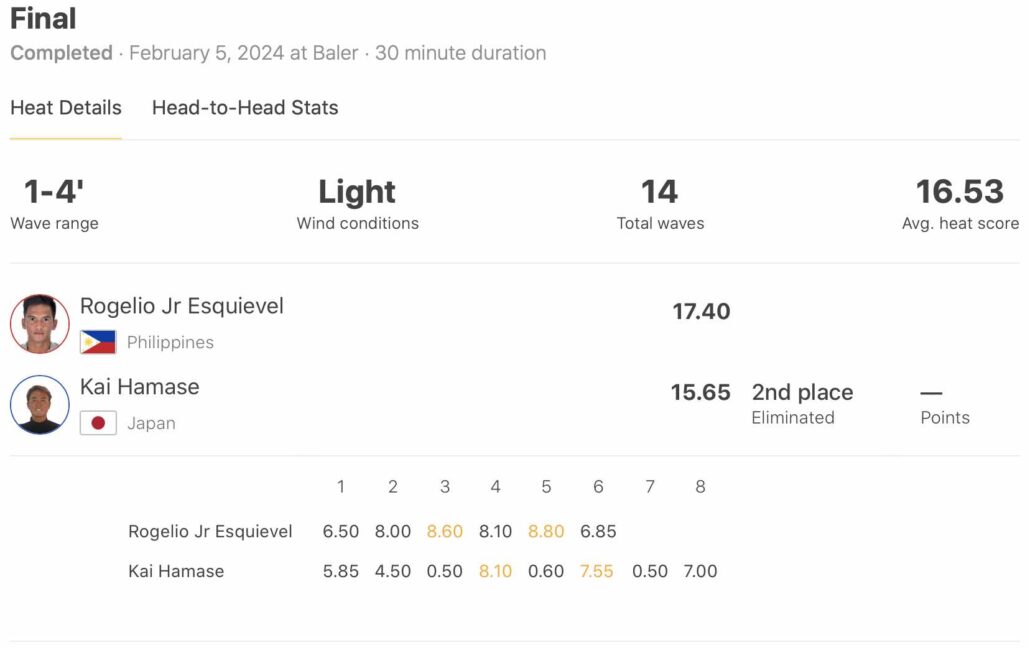Switch to the Heat Details tab

(66, 108)
